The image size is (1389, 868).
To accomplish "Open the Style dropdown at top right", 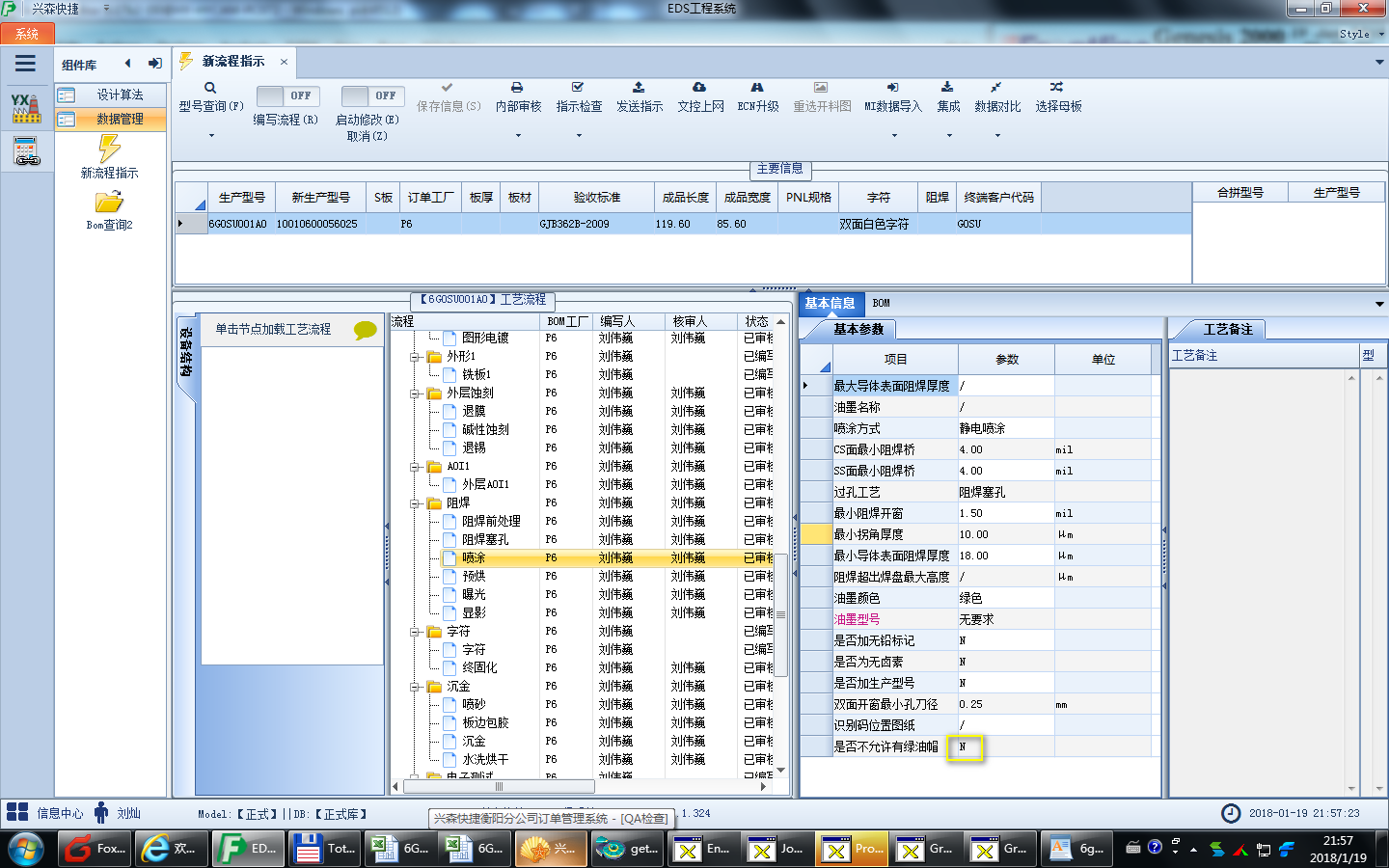I will (x=1360, y=34).
